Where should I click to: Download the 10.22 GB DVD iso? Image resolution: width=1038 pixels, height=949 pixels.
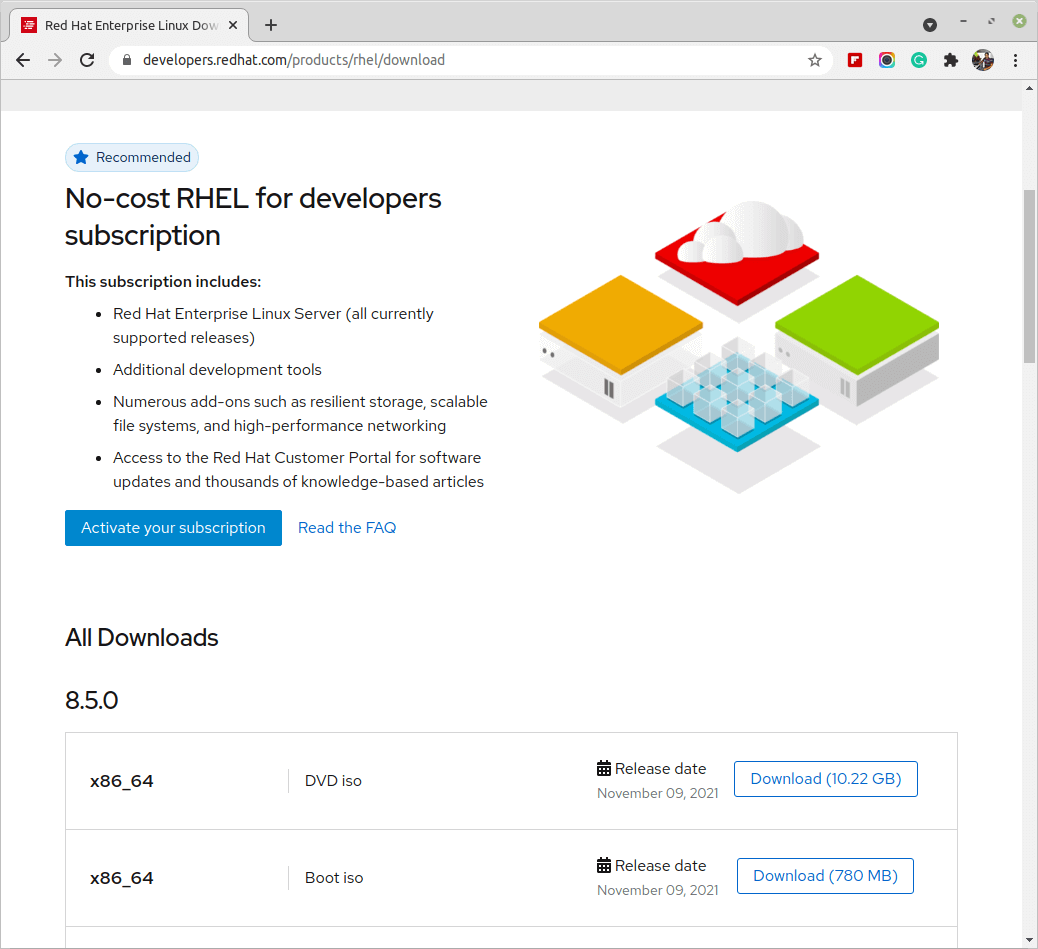[x=826, y=779]
